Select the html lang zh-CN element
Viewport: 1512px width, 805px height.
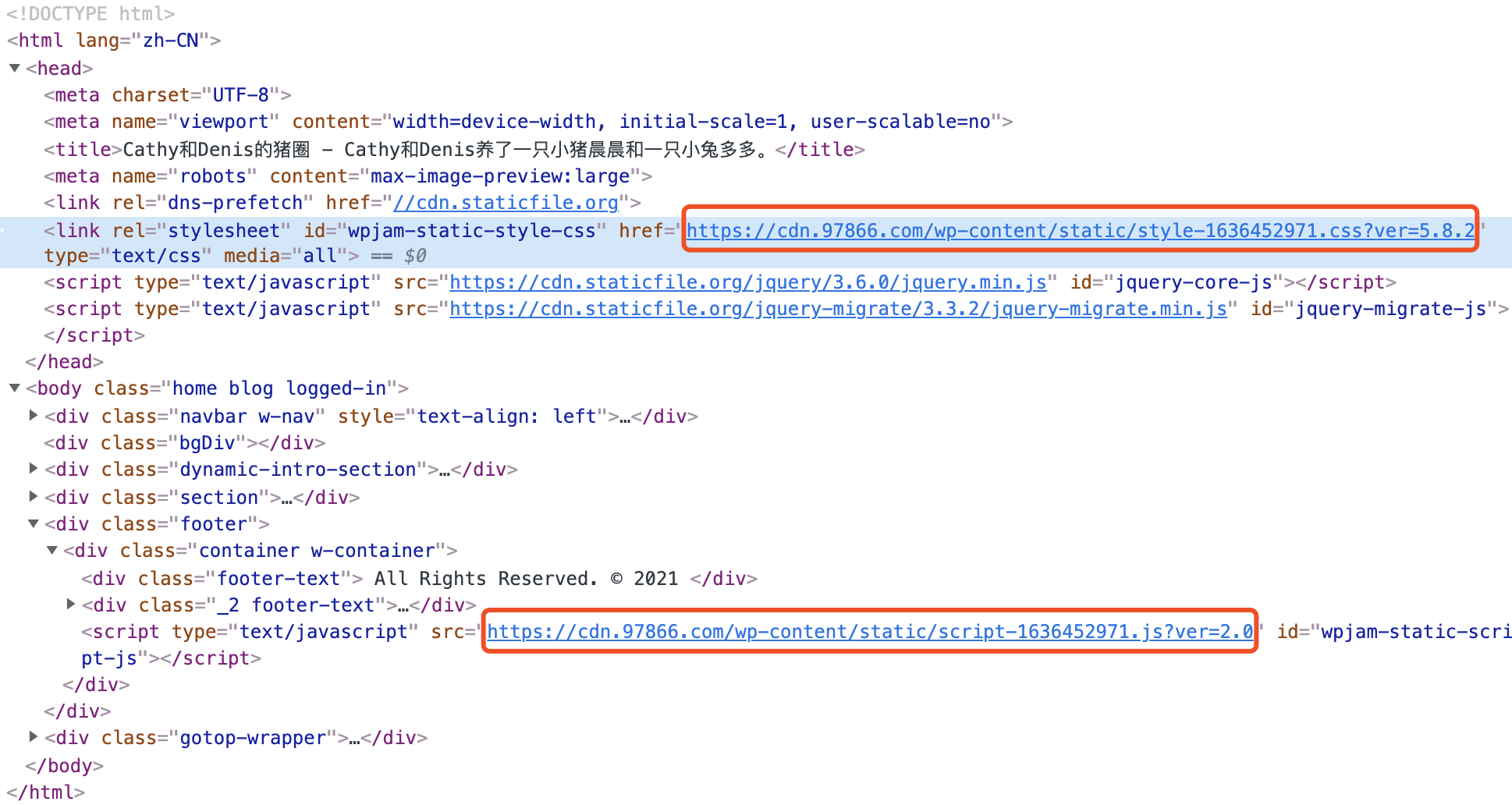[109, 40]
